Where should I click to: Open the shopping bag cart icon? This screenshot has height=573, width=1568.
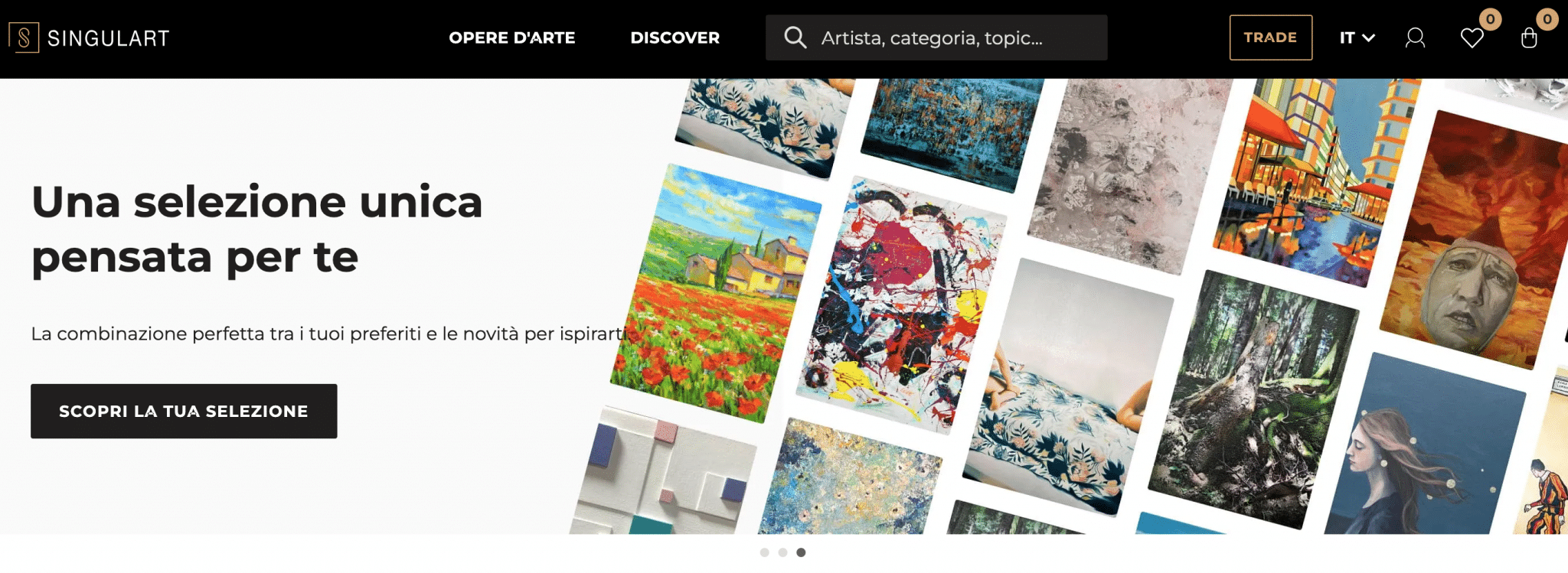[1529, 37]
